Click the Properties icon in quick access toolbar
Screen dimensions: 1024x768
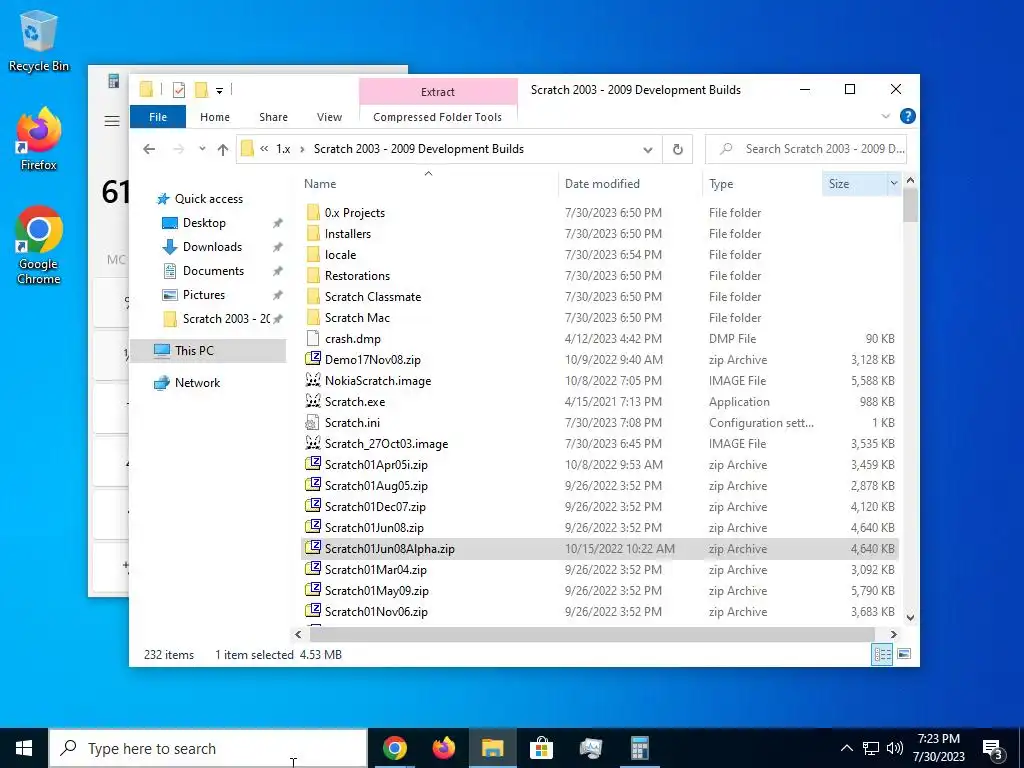pyautogui.click(x=178, y=90)
